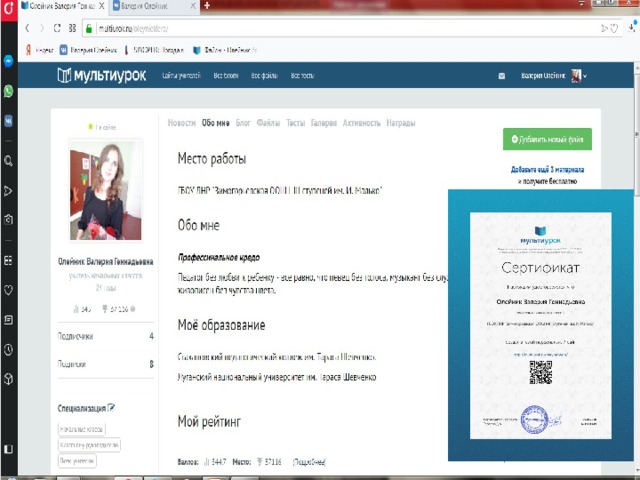Viewport: 640px width, 480px height.
Task: Open a new tab with the plus button
Action: pos(207,6)
